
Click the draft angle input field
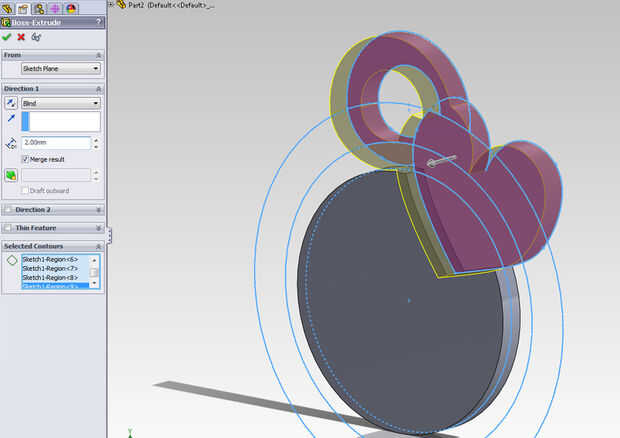coord(56,175)
